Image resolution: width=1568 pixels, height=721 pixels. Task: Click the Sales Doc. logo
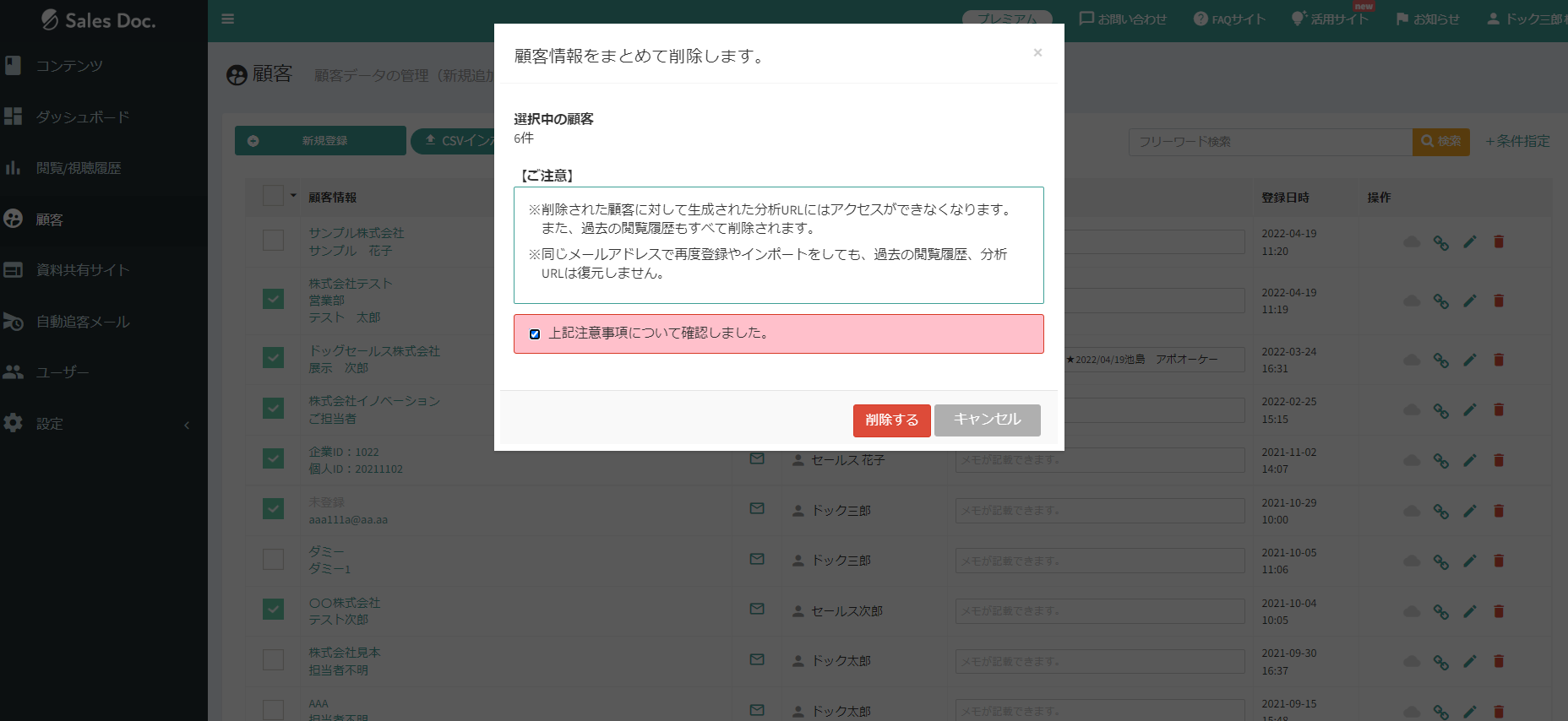pos(98,20)
